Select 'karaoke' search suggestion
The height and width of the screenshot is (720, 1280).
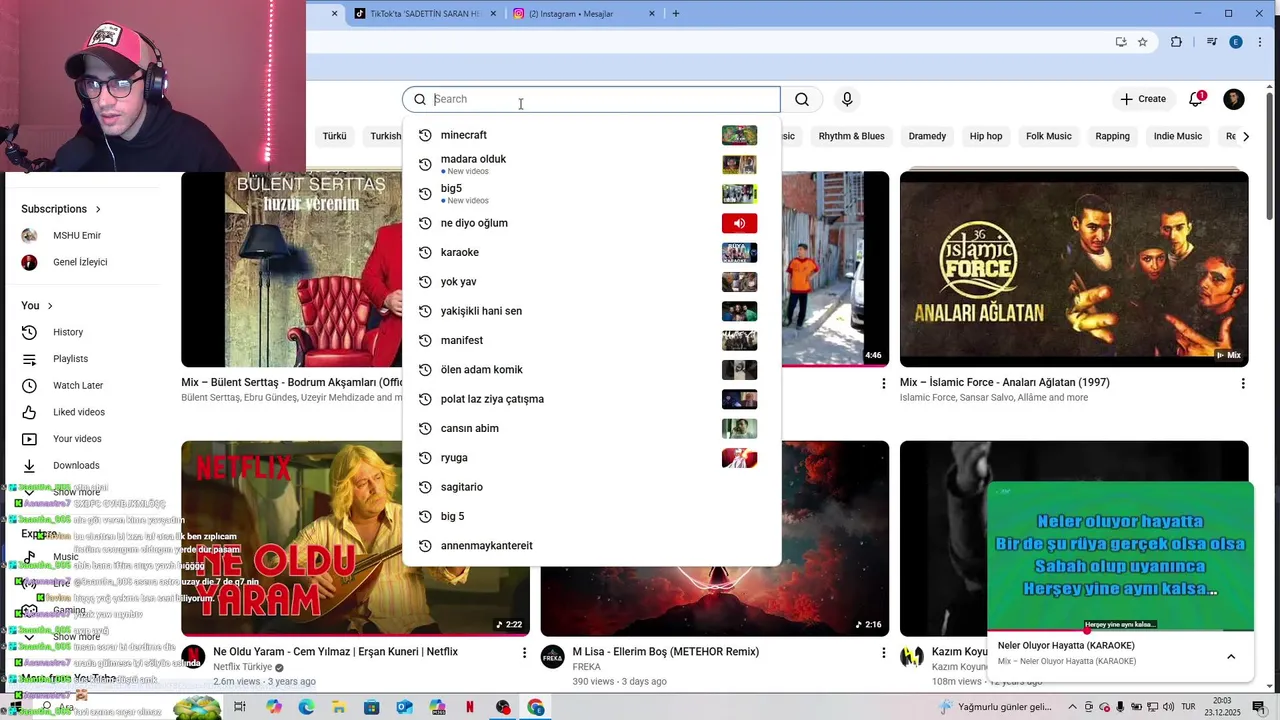click(591, 252)
